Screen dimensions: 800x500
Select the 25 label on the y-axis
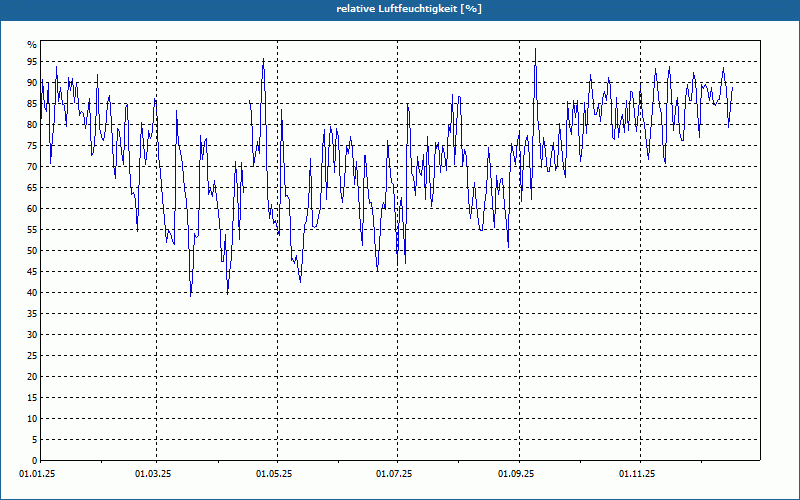32,356
